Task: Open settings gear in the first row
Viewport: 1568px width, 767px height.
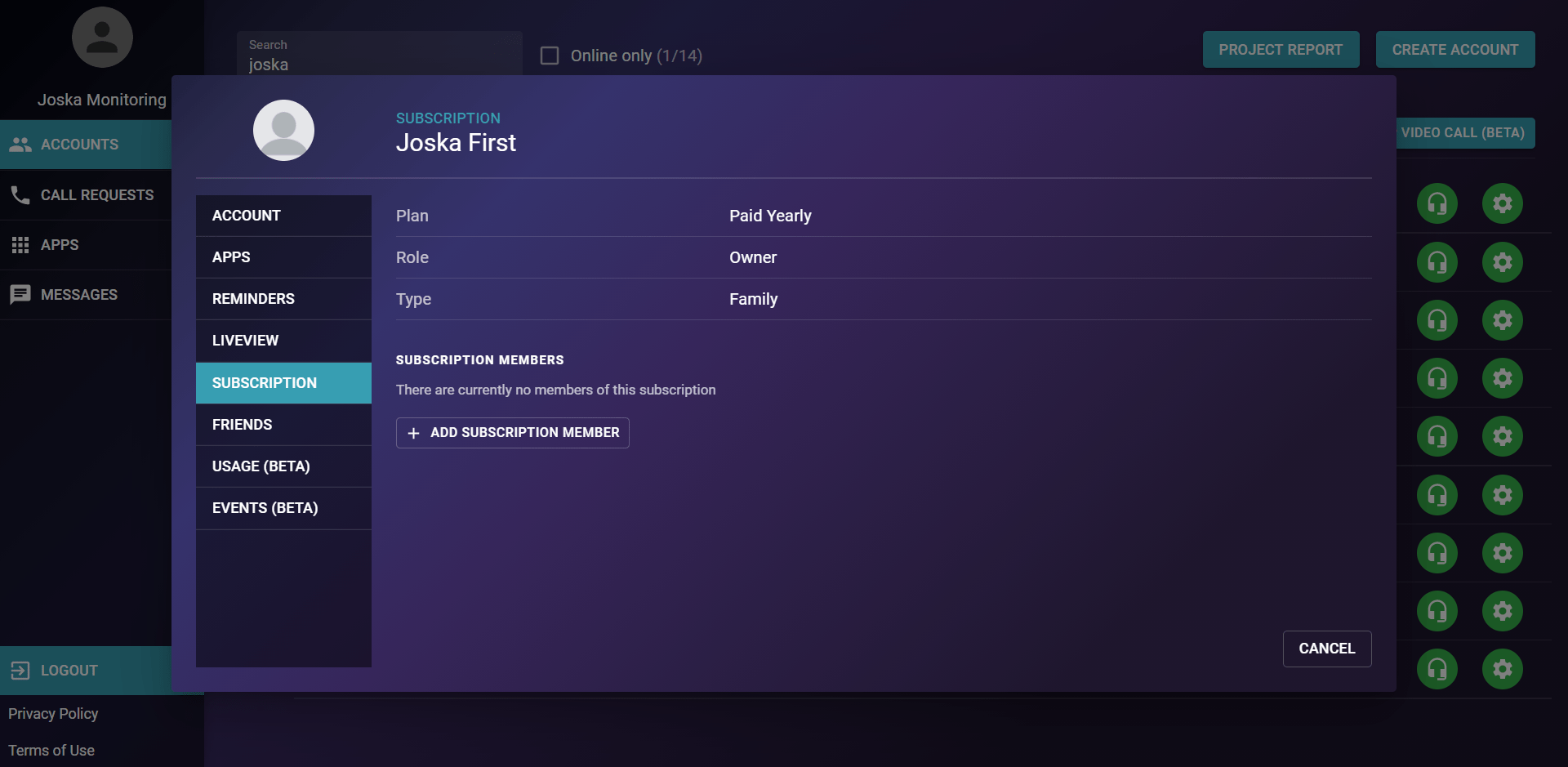Action: 1502,203
